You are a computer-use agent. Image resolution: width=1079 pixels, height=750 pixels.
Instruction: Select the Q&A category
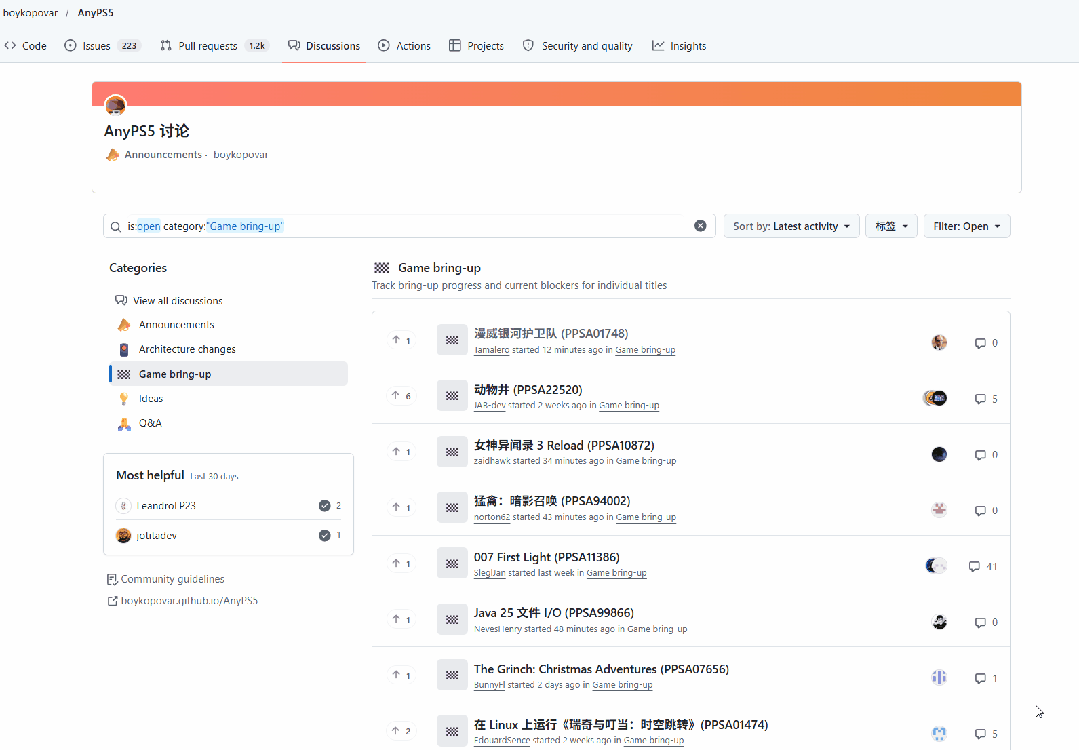(150, 423)
